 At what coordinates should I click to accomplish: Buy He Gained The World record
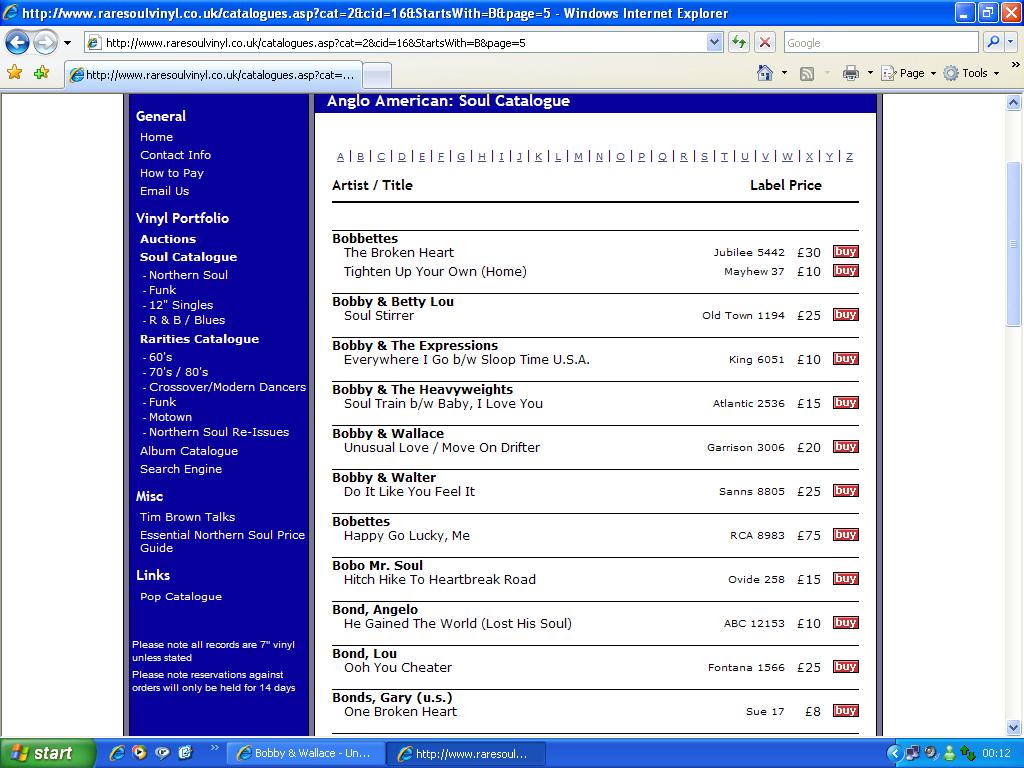pyautogui.click(x=845, y=622)
